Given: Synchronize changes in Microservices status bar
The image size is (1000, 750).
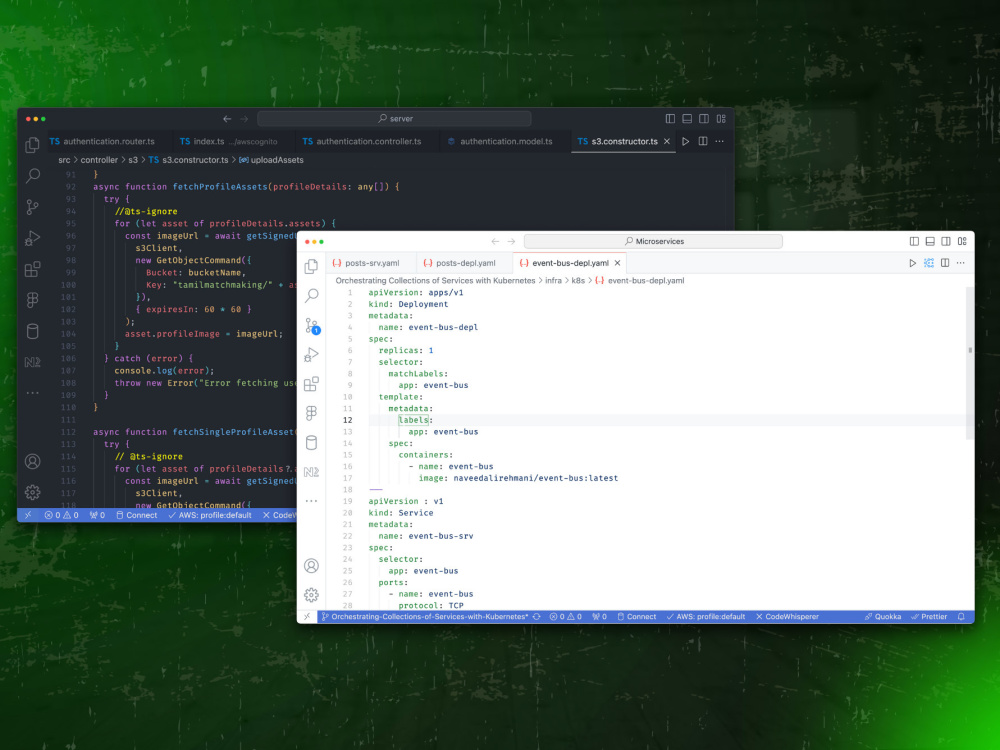Looking at the screenshot, I should click(x=537, y=617).
